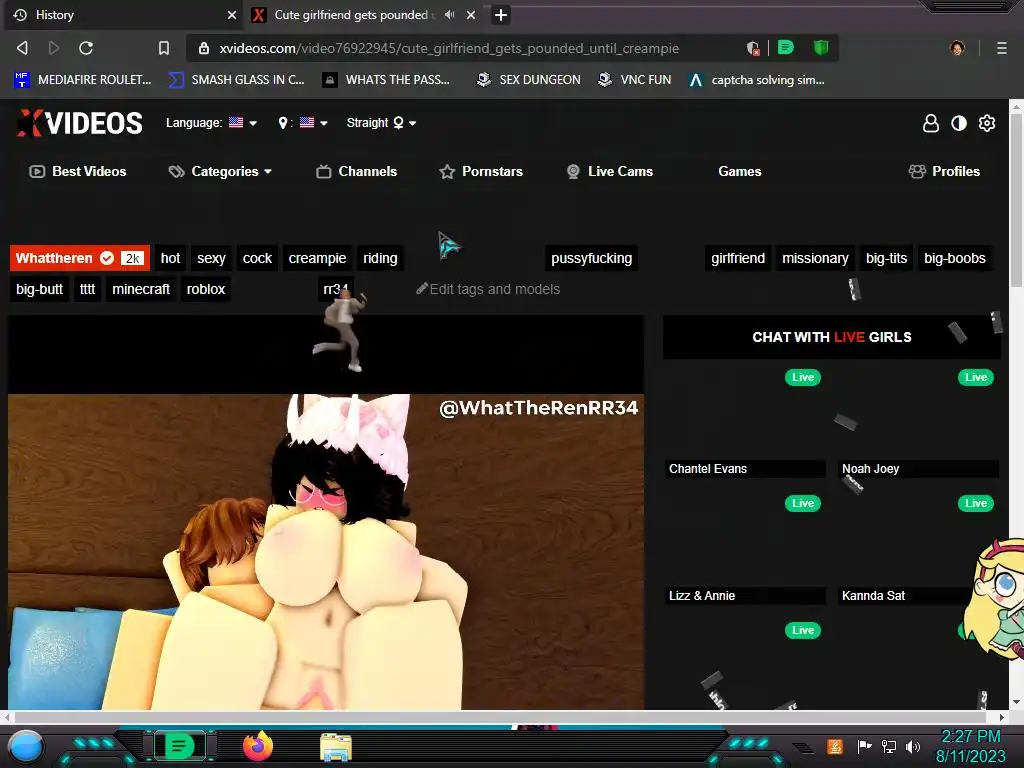Screen dimensions: 1024x768
Task: Open the Live Cams section
Action: [610, 171]
